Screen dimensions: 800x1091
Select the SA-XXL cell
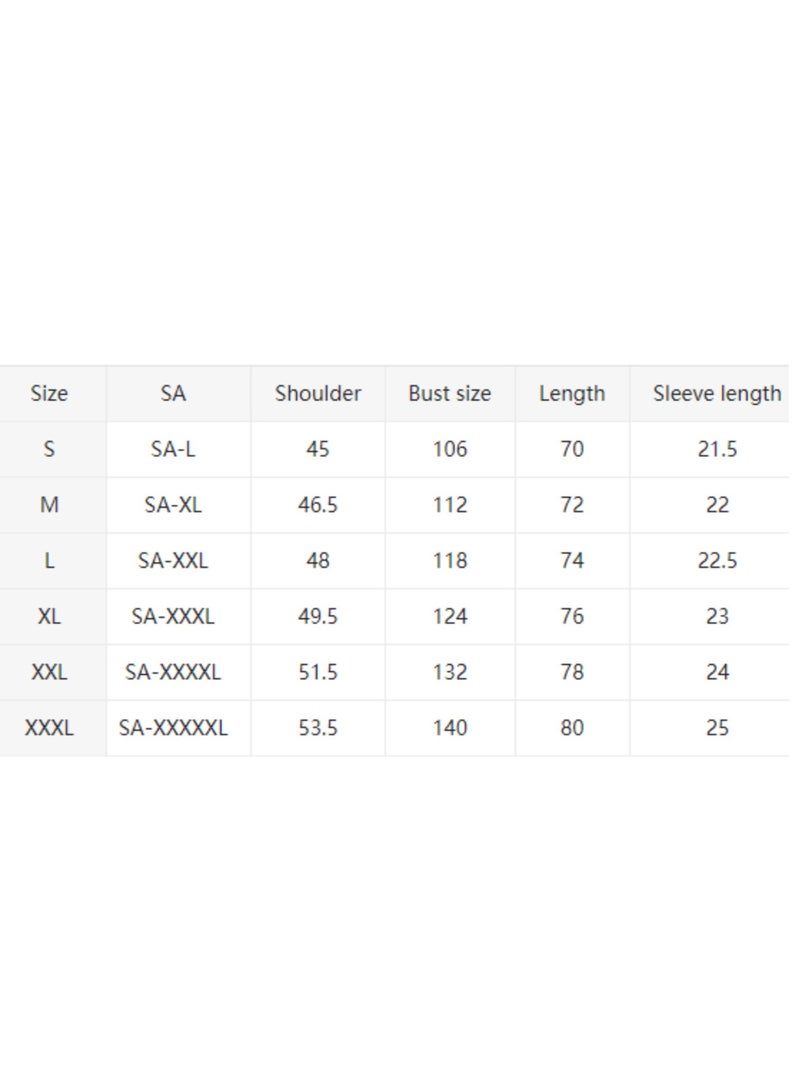tap(173, 561)
